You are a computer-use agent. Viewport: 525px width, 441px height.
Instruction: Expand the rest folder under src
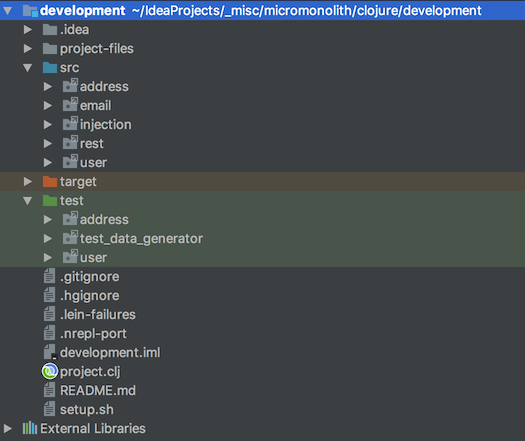click(x=48, y=144)
